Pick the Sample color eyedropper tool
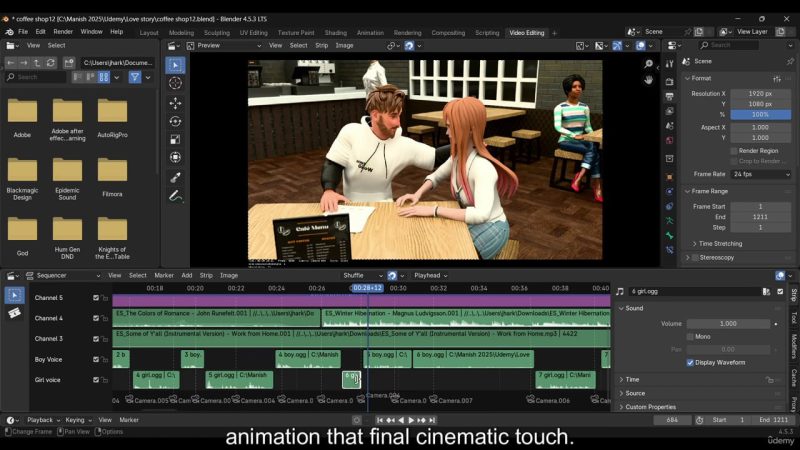The image size is (800, 450). tap(175, 177)
